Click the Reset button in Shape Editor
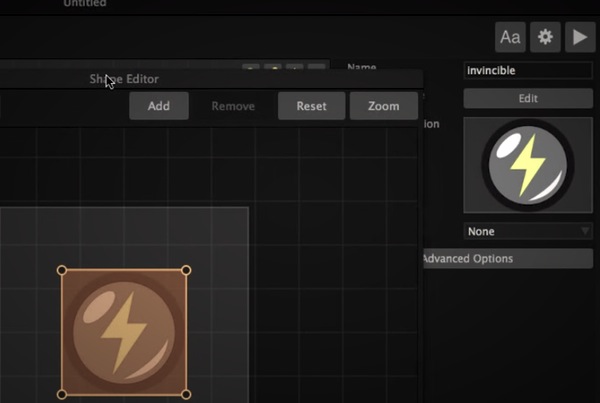Viewport: 600px width, 403px height. (x=311, y=106)
